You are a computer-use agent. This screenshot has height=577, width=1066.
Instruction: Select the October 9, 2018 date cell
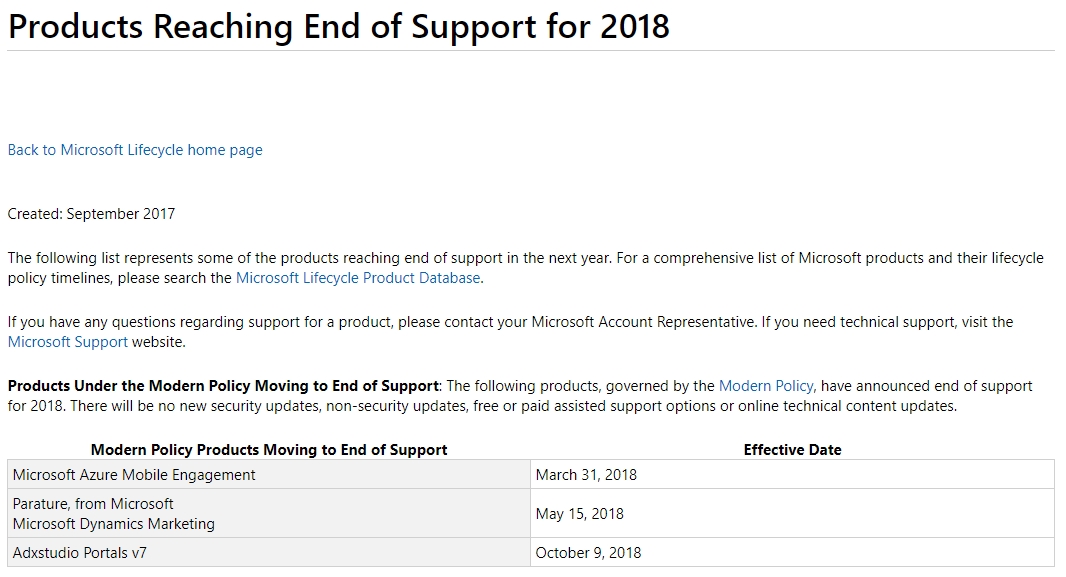click(588, 553)
